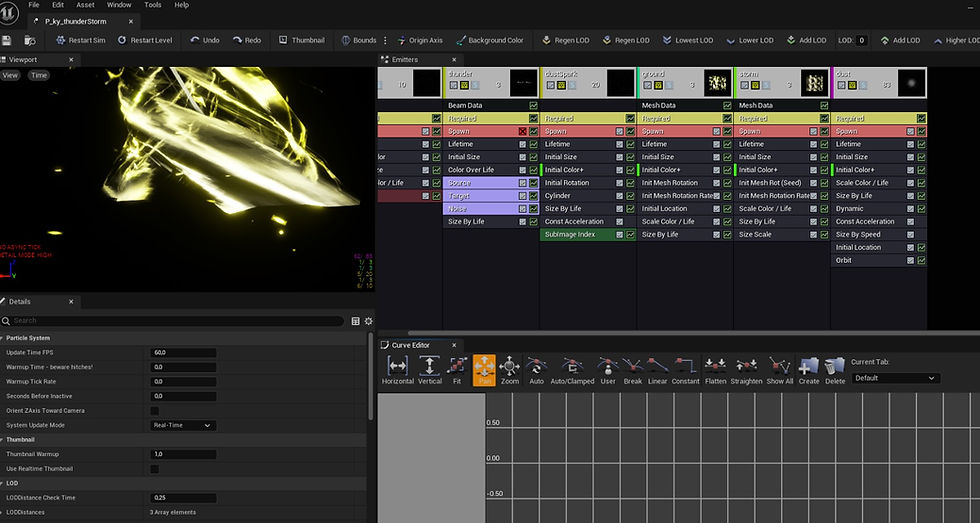
Task: Collapse the Particle System section
Action: [2, 338]
